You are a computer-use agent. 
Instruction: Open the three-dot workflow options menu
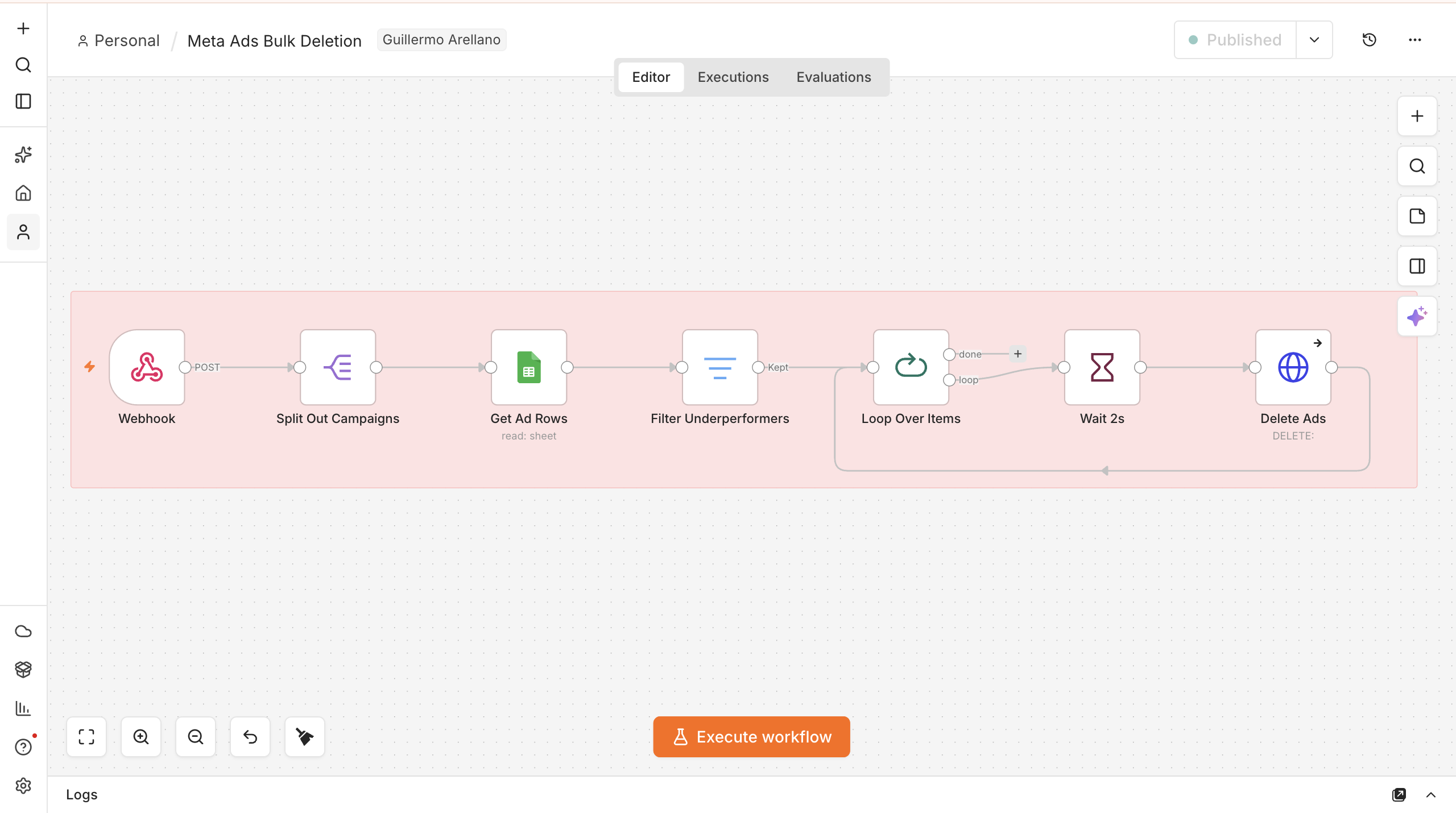coord(1415,40)
